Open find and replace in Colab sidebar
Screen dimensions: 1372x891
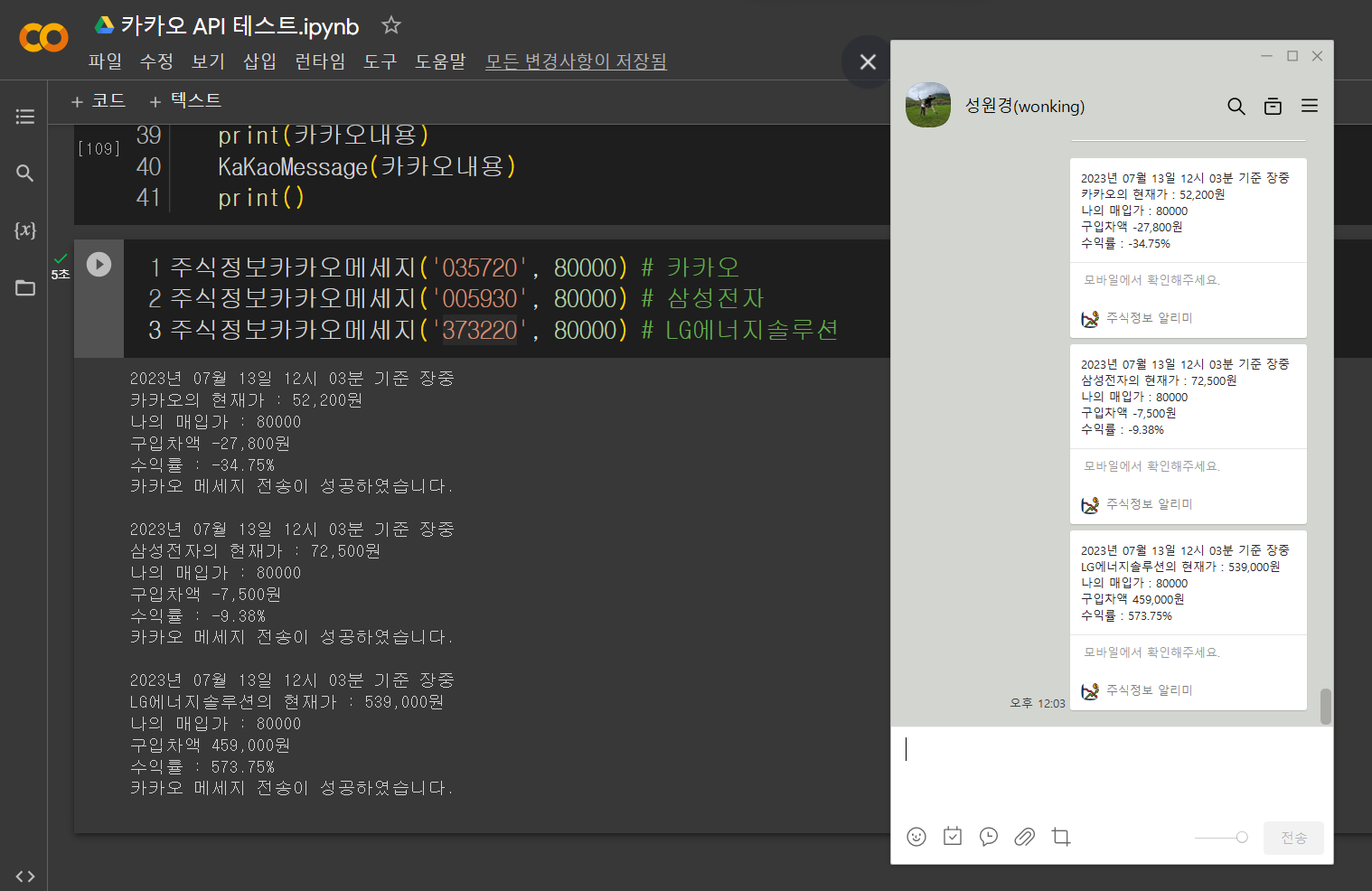[x=25, y=173]
